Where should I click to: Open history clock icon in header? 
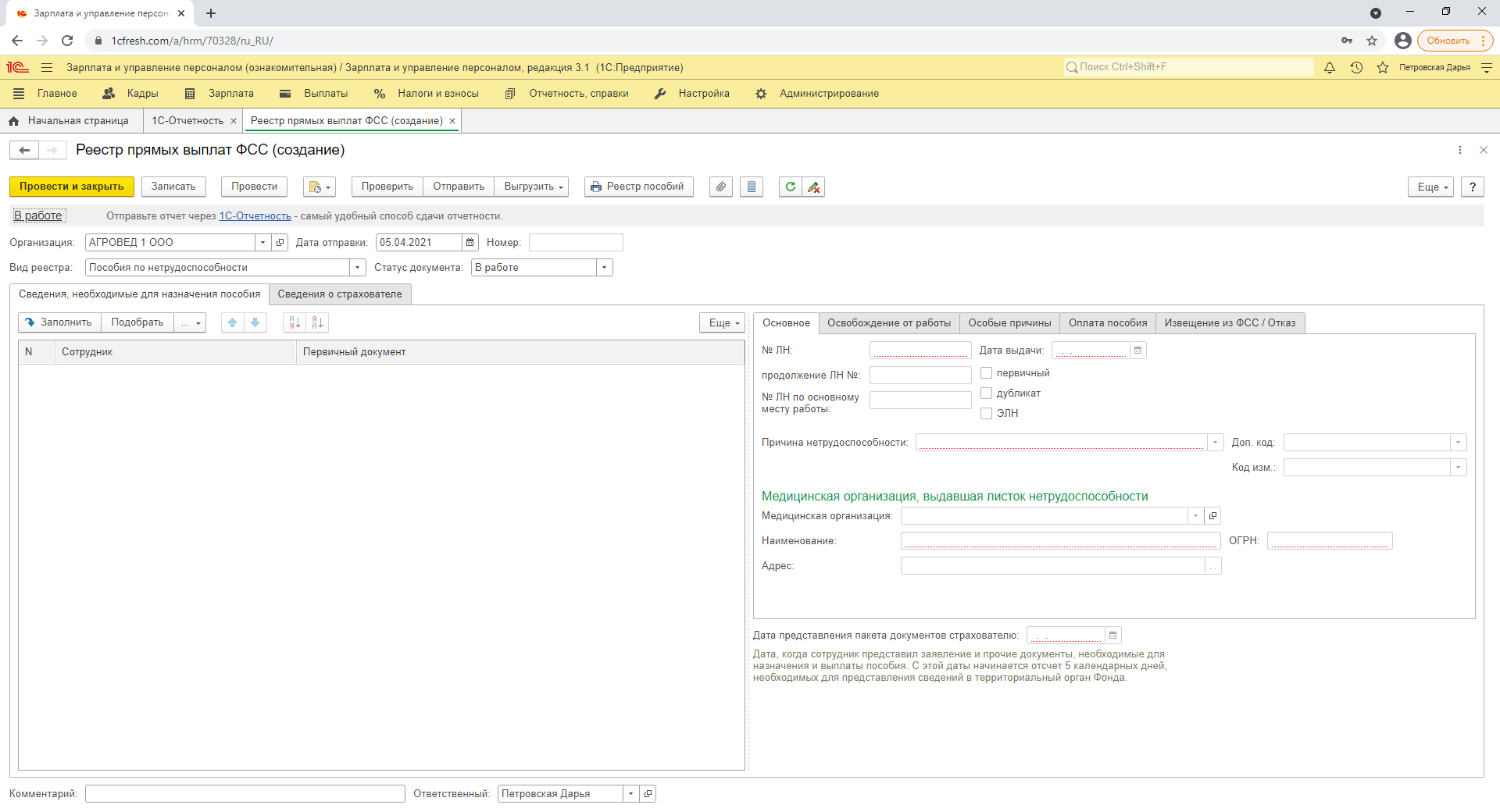point(1356,68)
